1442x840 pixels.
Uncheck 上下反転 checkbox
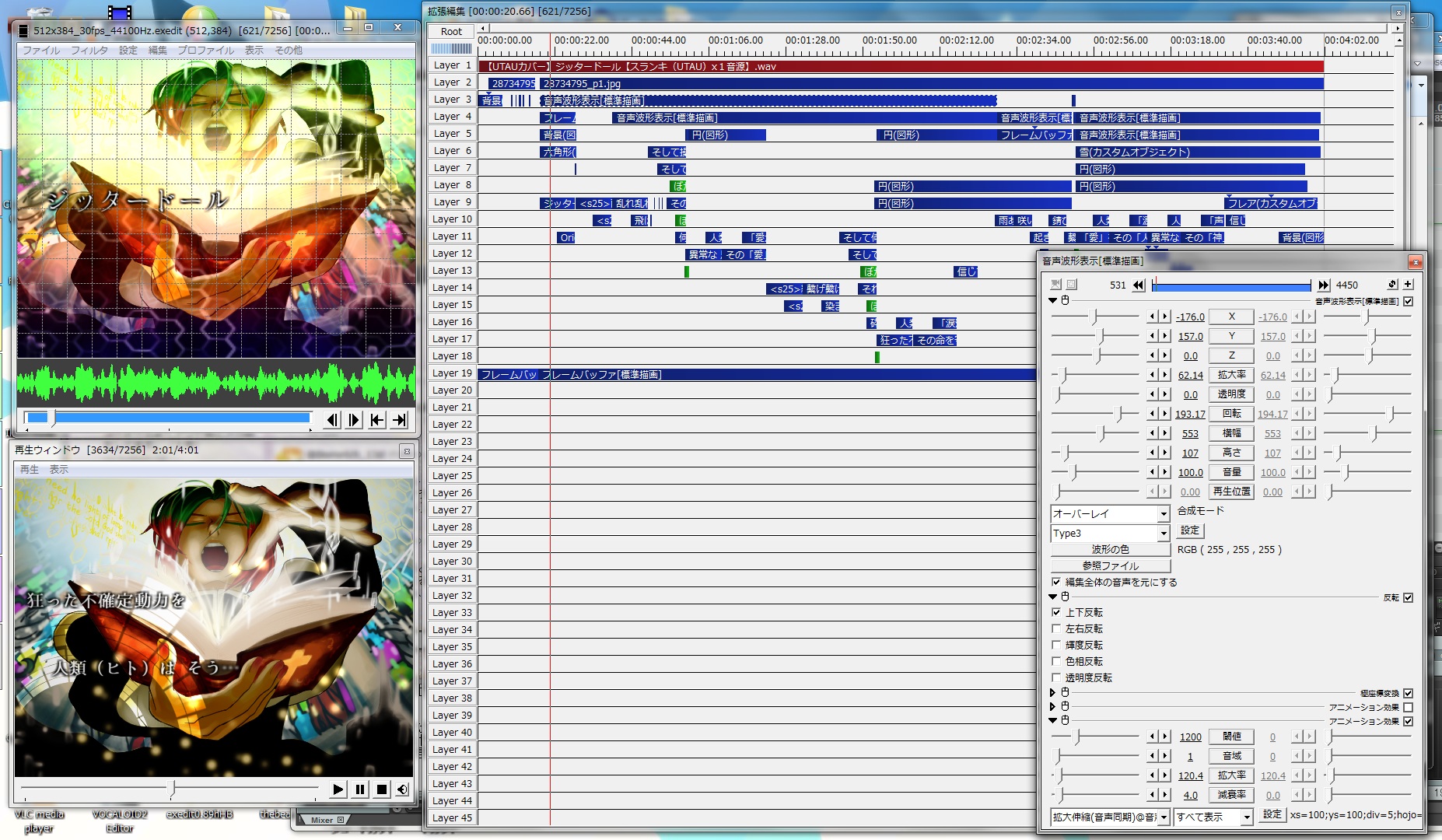[x=1056, y=612]
